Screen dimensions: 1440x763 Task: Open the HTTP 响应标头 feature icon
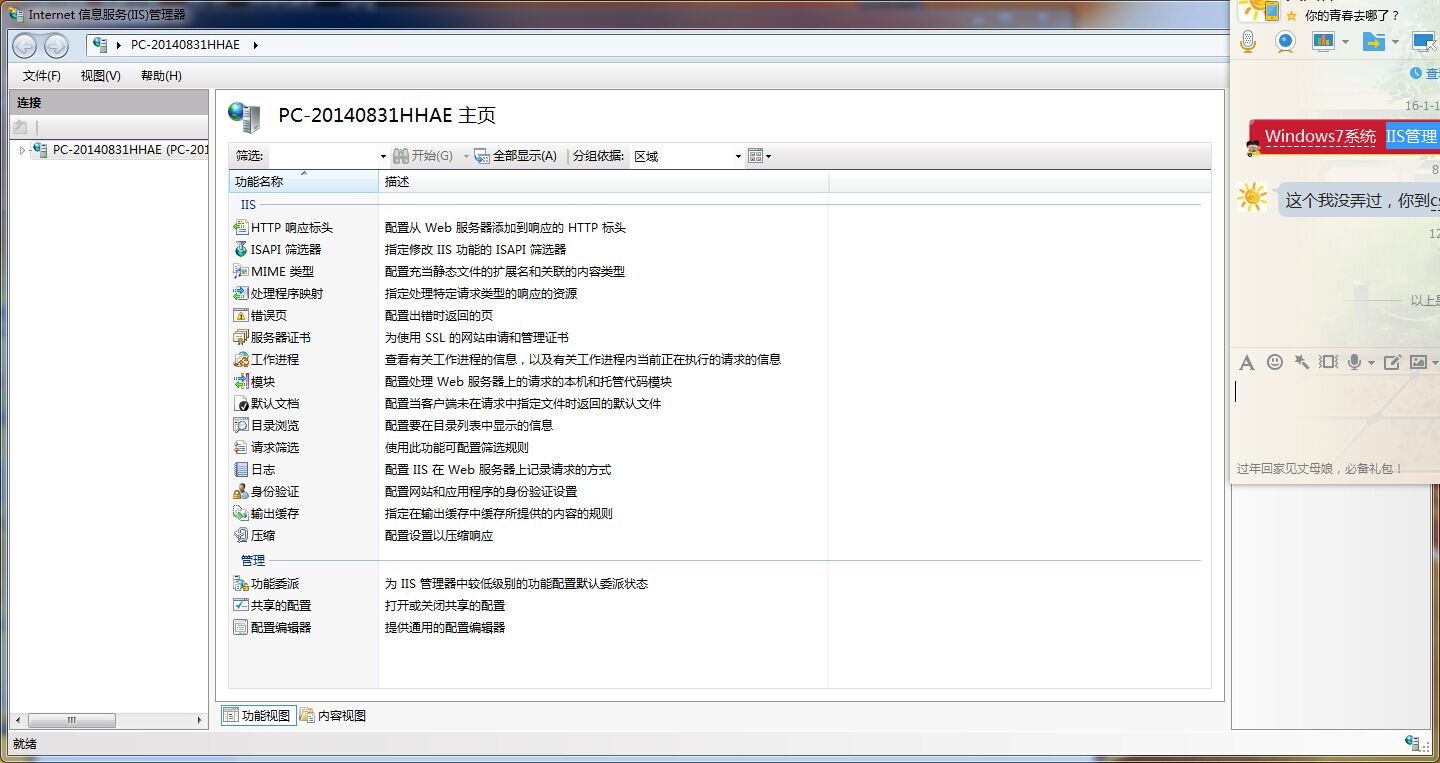point(240,228)
